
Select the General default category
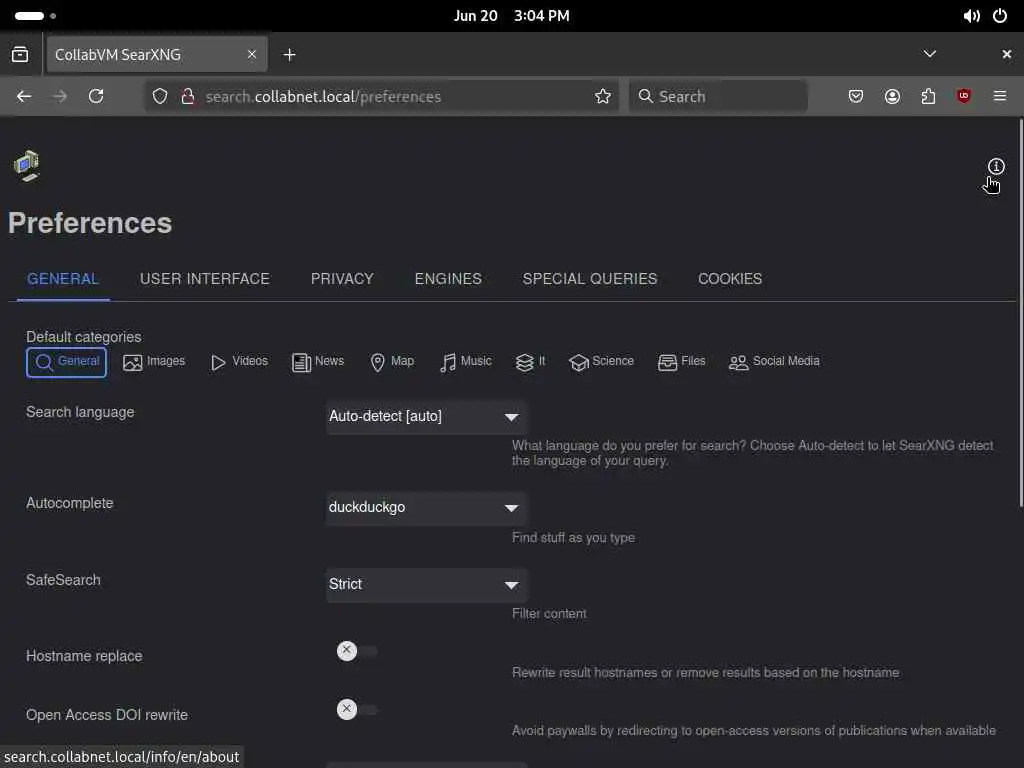[x=67, y=362]
